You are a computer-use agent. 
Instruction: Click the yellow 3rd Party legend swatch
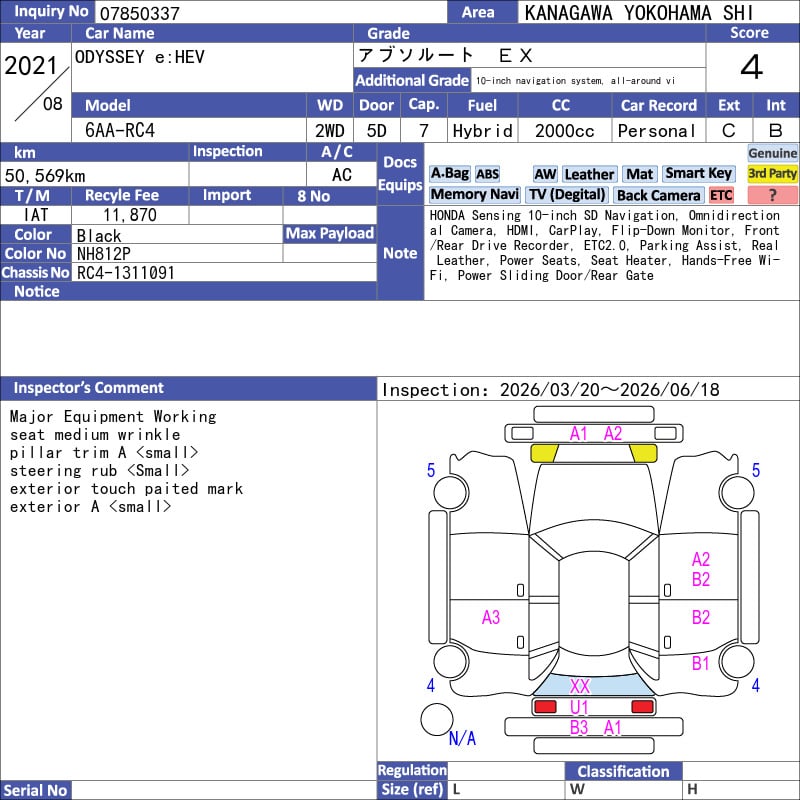pos(772,174)
